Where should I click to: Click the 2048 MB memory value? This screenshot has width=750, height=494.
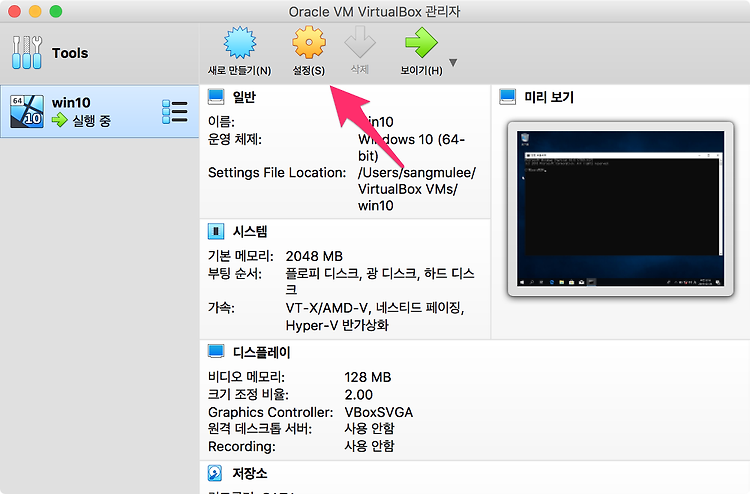(314, 256)
